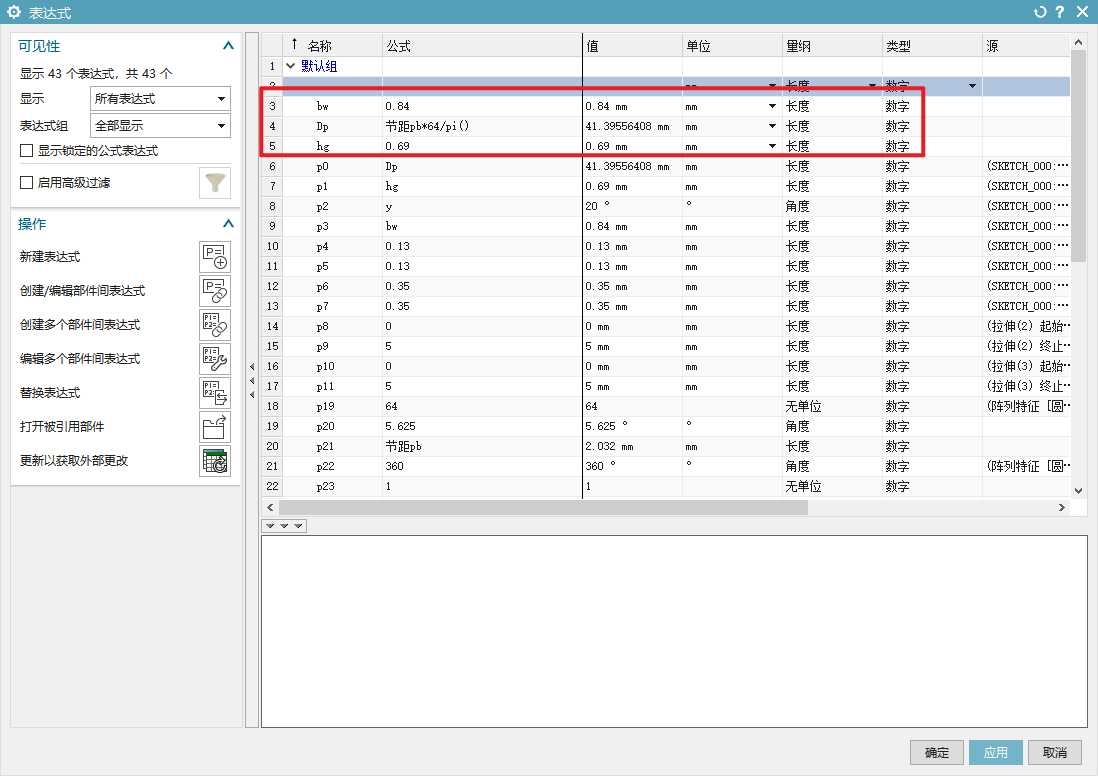Viewport: 1098px width, 776px height.
Task: Click the vertical scrollbar up arrow
Action: point(1078,42)
